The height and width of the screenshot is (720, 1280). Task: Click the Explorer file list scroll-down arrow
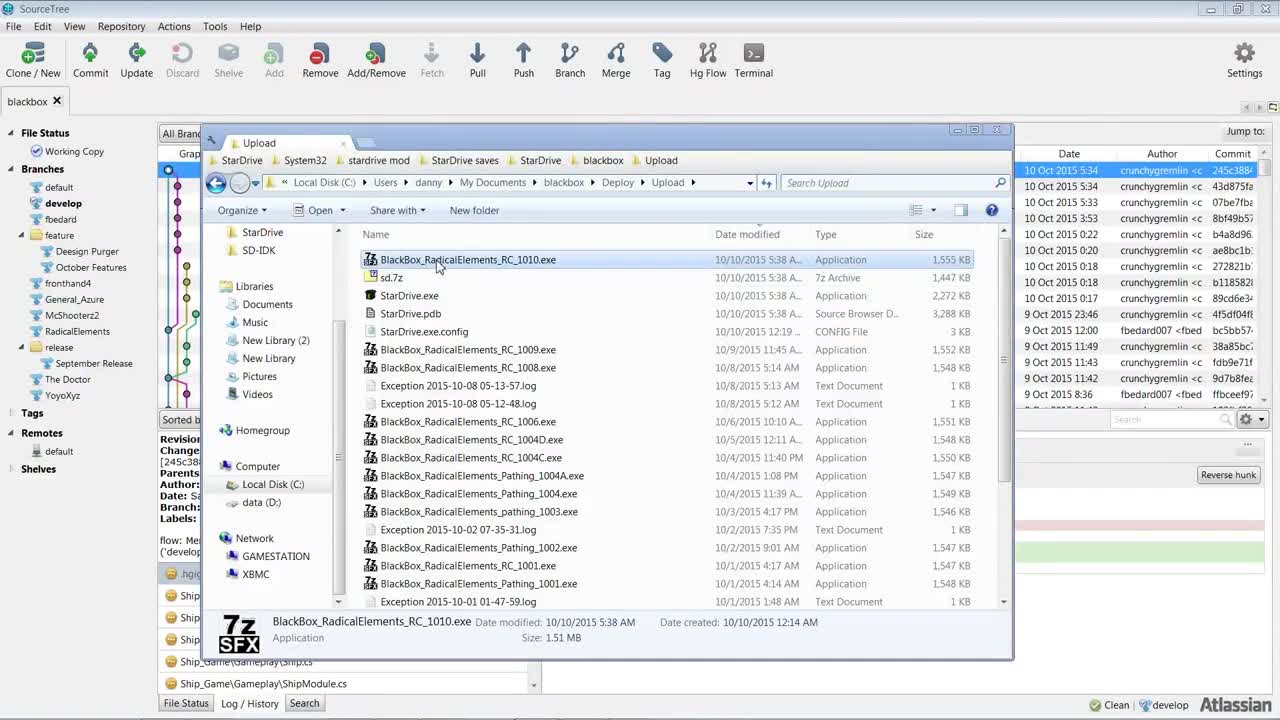click(x=1003, y=602)
